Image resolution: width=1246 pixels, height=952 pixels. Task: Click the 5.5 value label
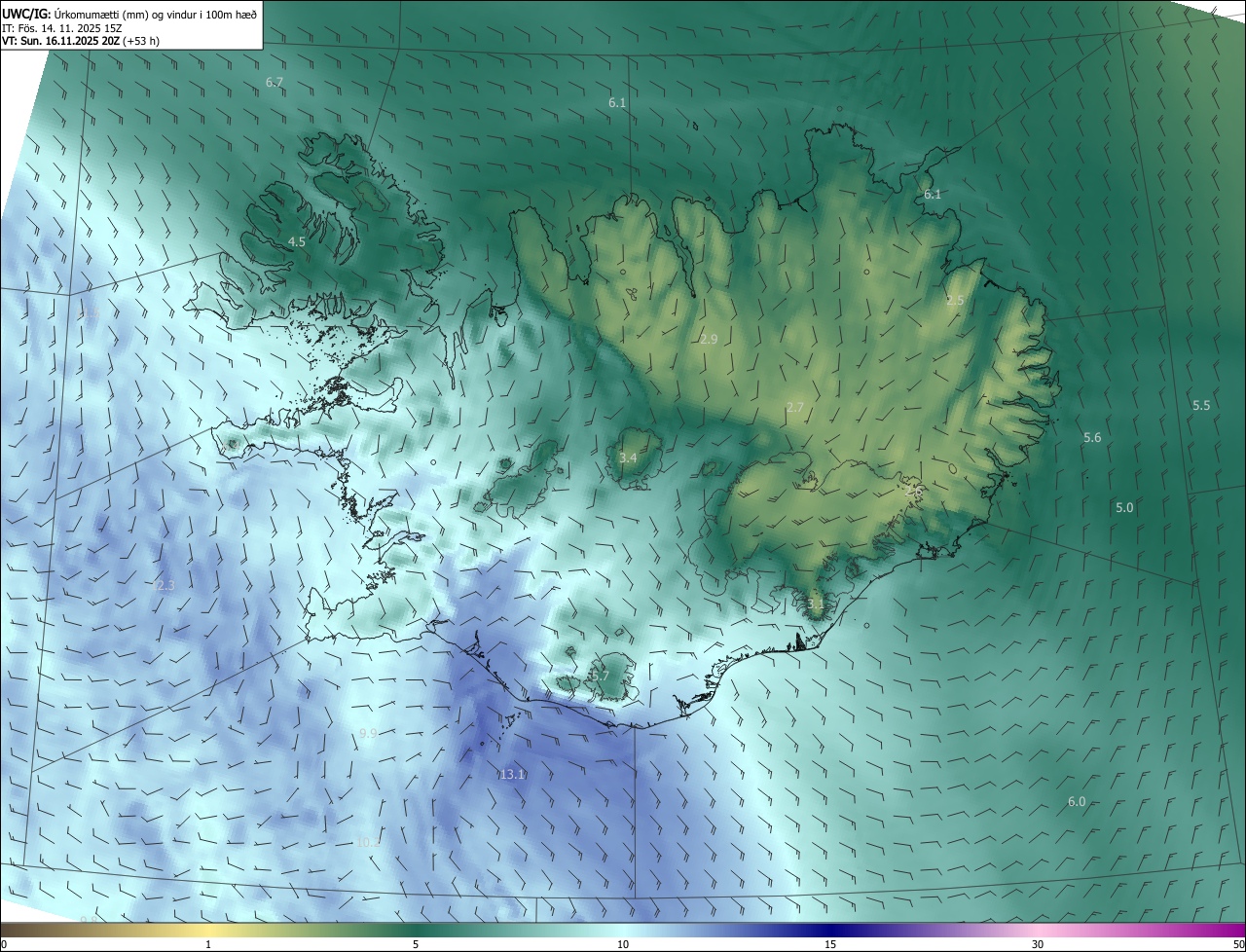pos(1201,405)
